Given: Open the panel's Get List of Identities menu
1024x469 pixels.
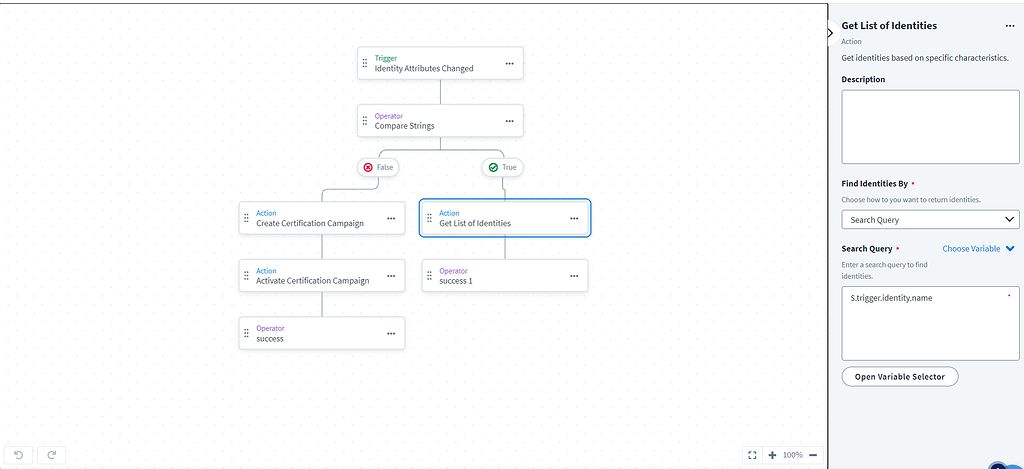Looking at the screenshot, I should [x=1010, y=26].
